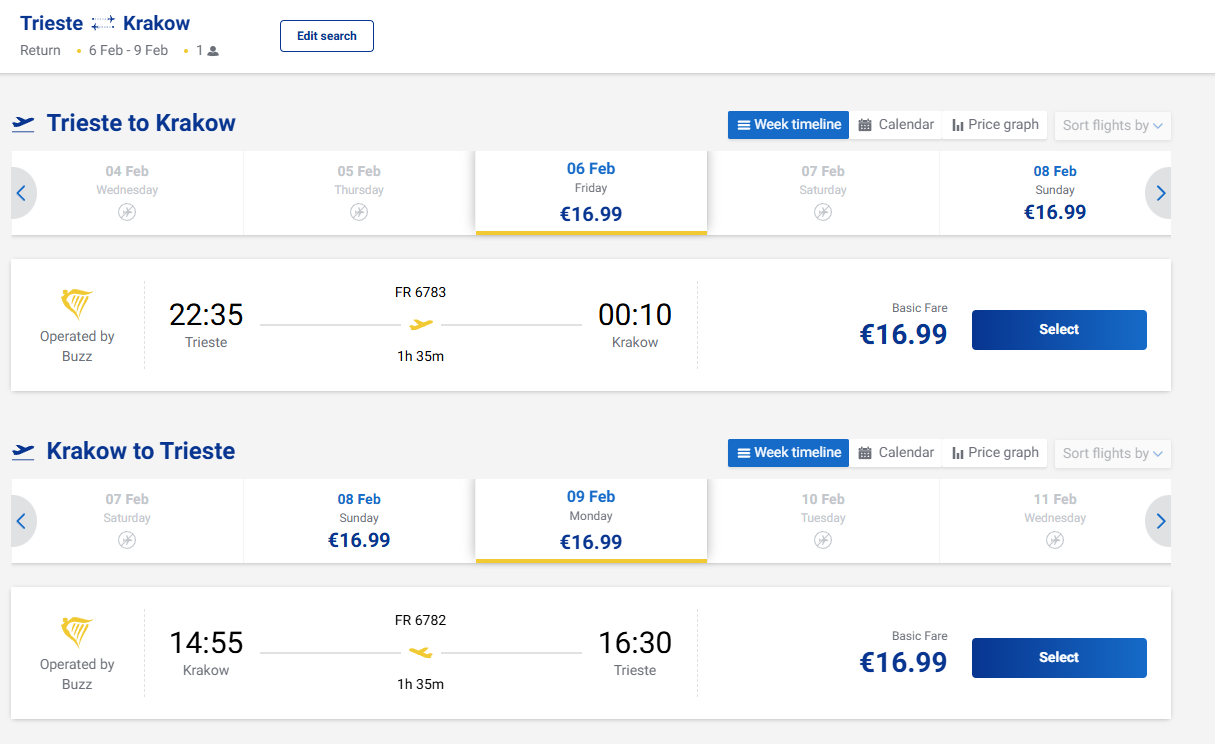Select the €16.99 Krakow to Trieste flight

pyautogui.click(x=1059, y=658)
